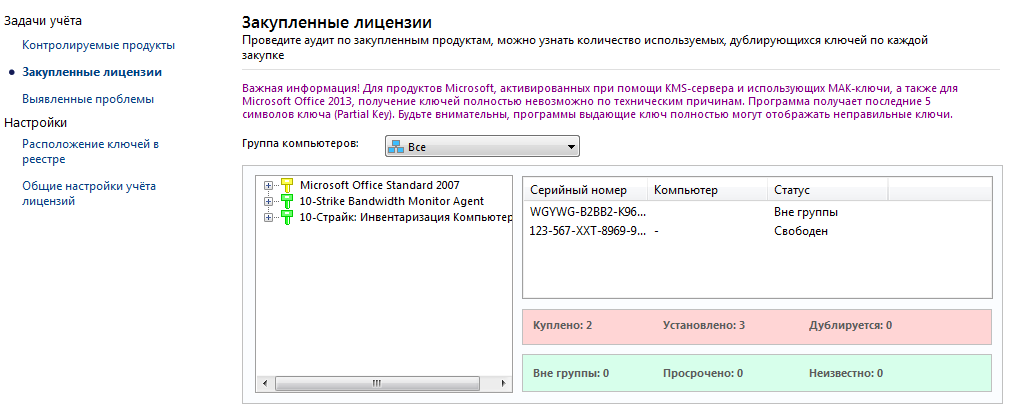This screenshot has height=408, width=1009.
Task: Click the network group icon in the Все combo box
Action: (396, 147)
